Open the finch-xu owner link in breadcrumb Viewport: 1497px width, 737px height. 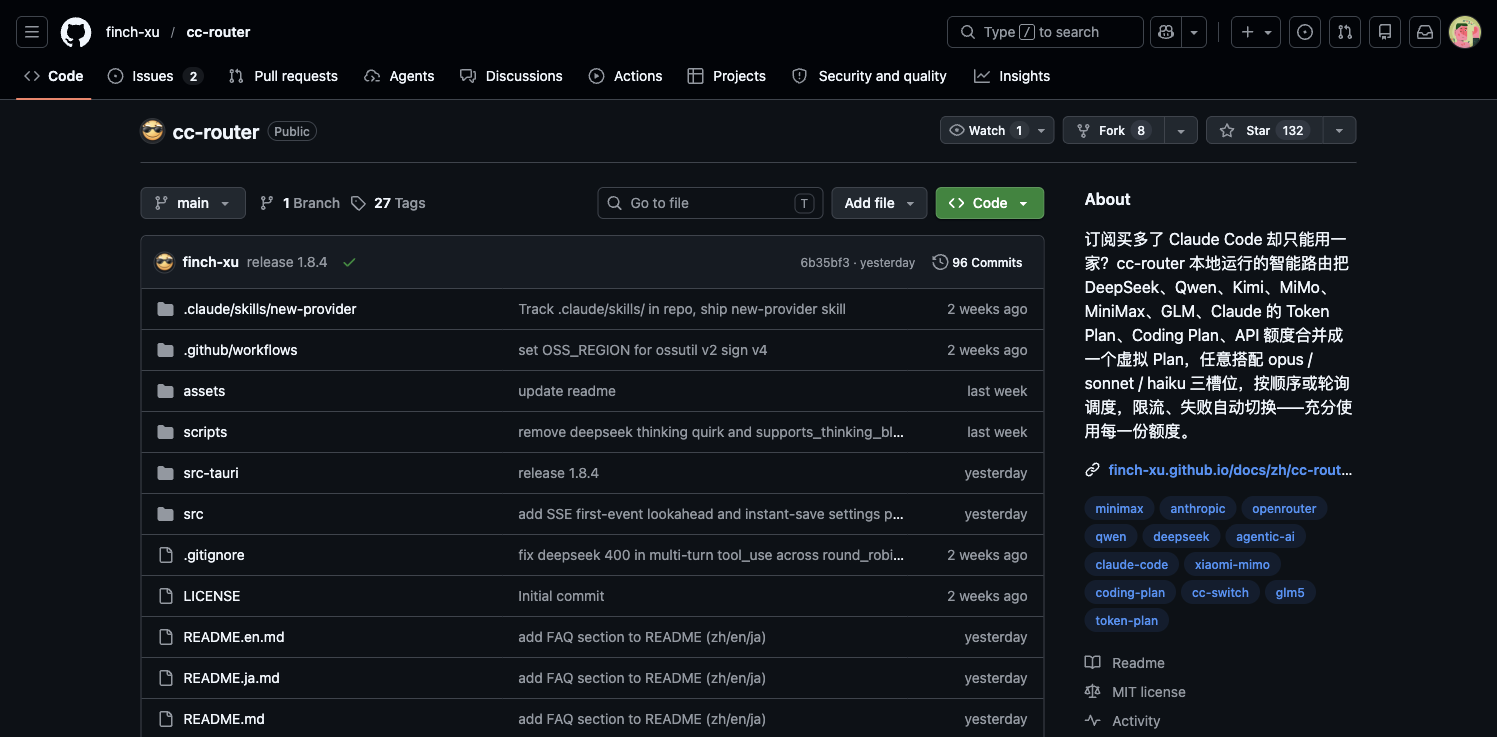pos(133,32)
